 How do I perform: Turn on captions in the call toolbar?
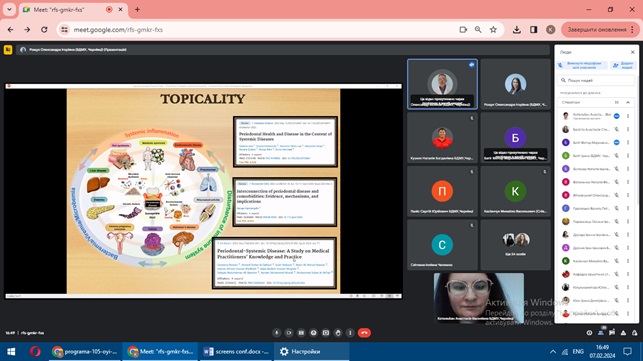tap(301, 333)
